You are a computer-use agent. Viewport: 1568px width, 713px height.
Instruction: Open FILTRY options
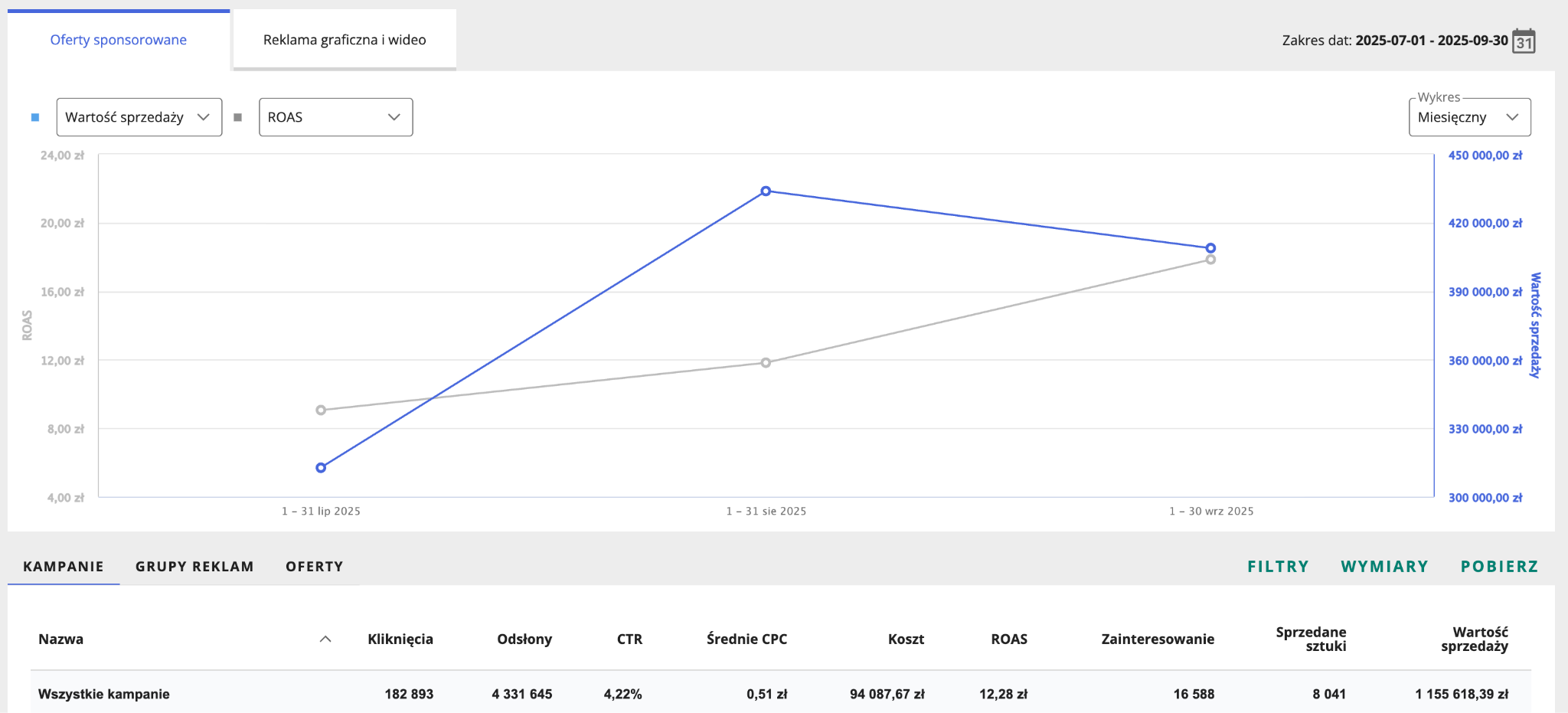[1278, 566]
